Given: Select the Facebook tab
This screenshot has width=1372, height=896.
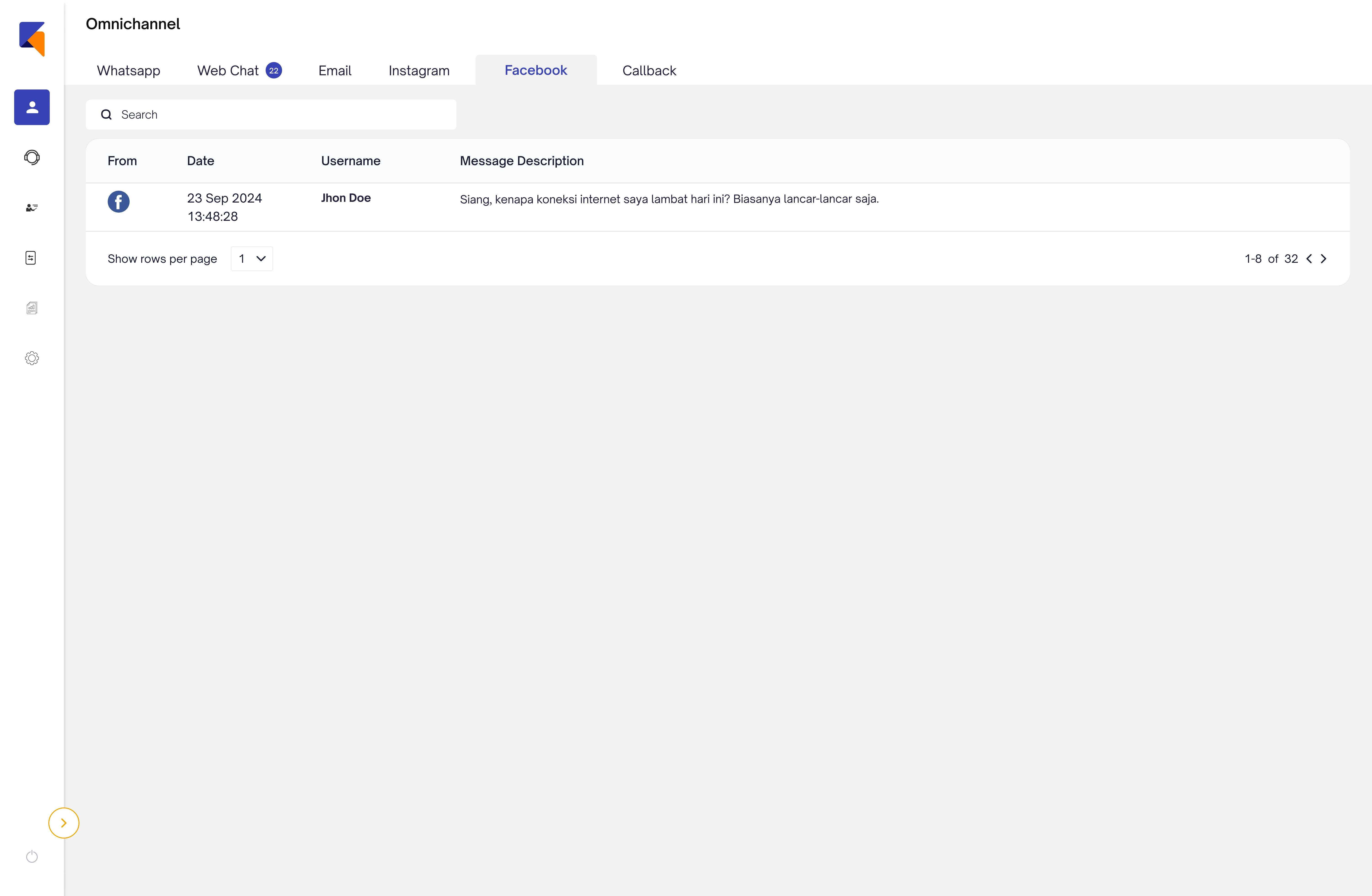Looking at the screenshot, I should pos(536,70).
